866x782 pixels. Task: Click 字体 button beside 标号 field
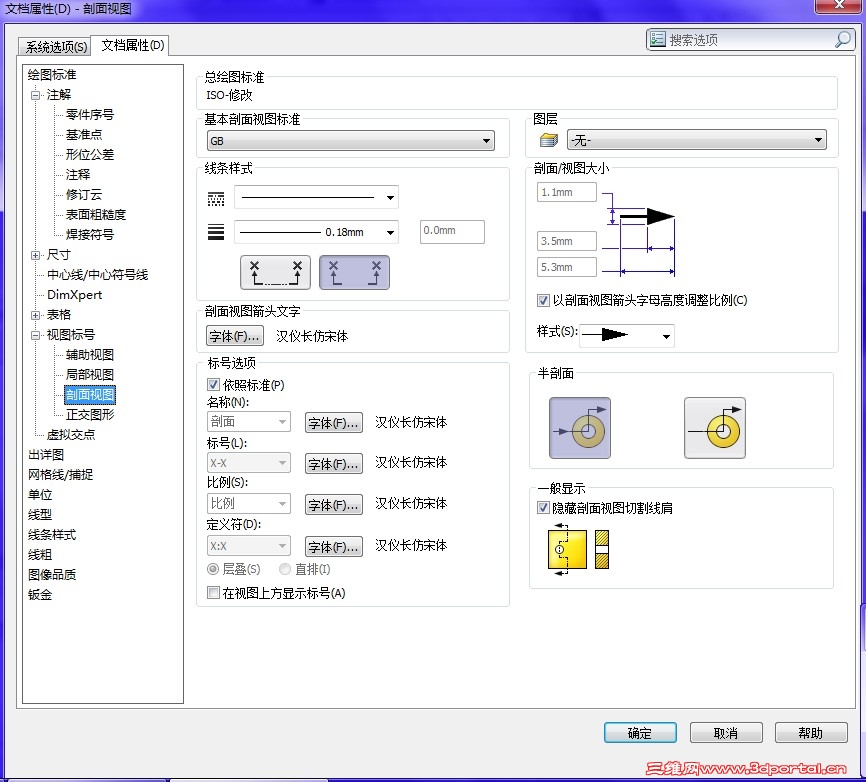(334, 464)
